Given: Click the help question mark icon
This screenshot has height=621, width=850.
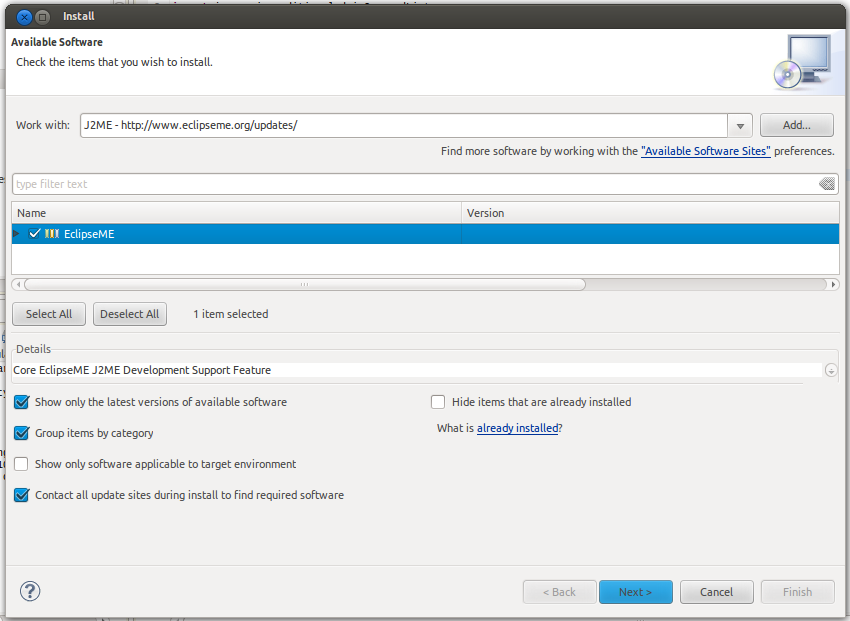Looking at the screenshot, I should tap(30, 591).
